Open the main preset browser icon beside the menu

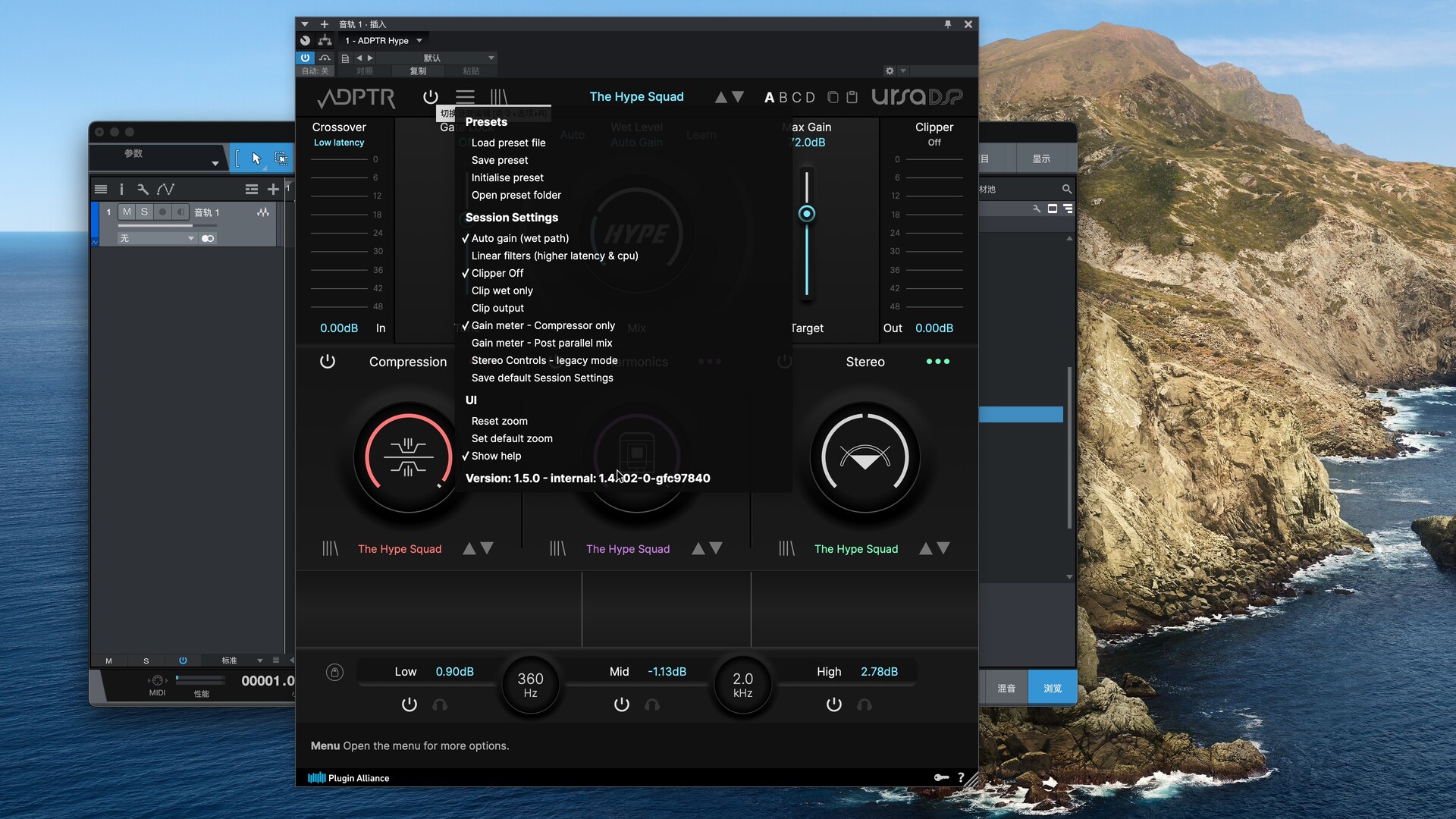498,97
